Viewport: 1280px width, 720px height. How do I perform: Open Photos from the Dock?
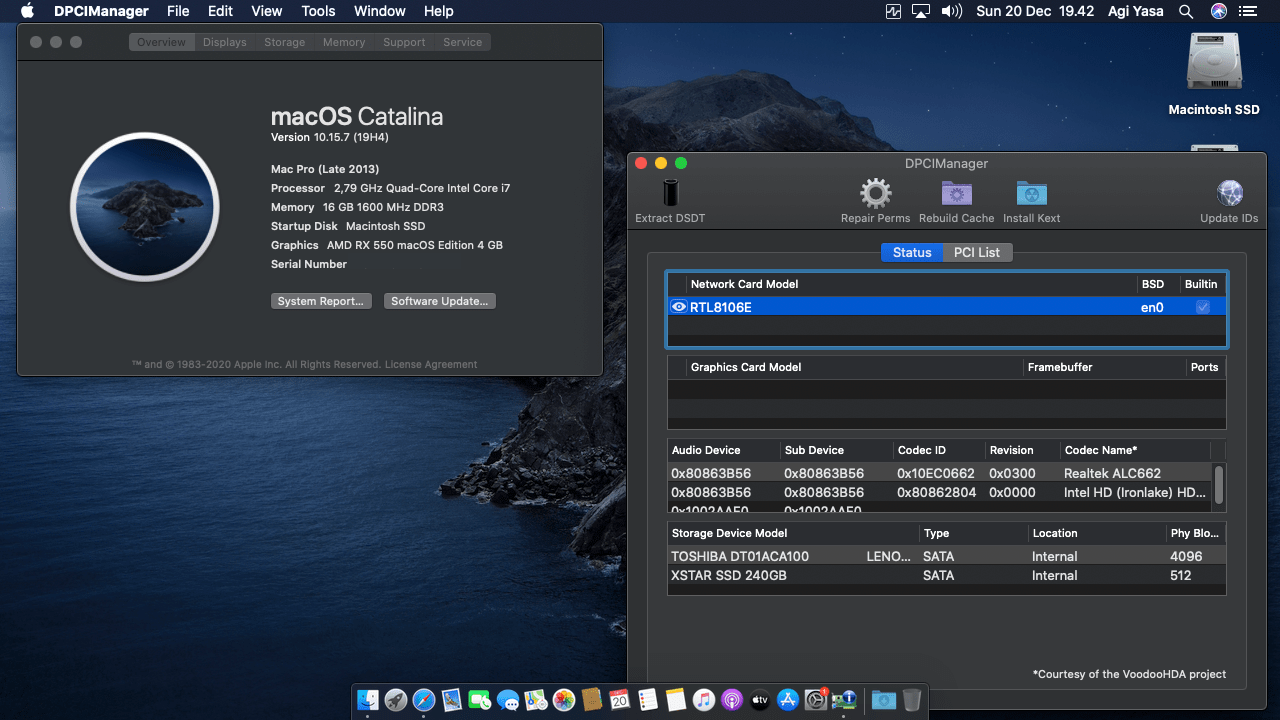(x=564, y=700)
